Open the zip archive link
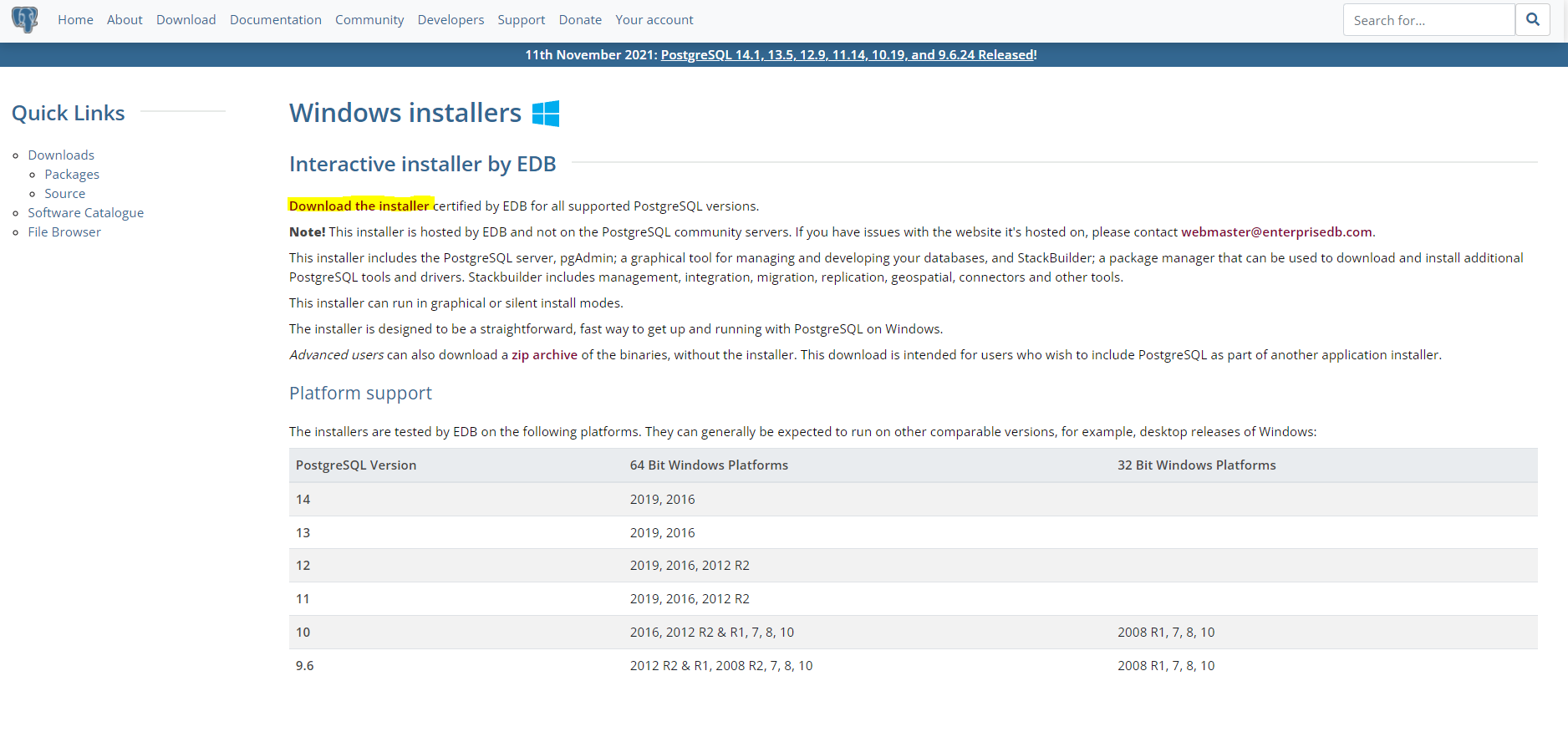 544,354
